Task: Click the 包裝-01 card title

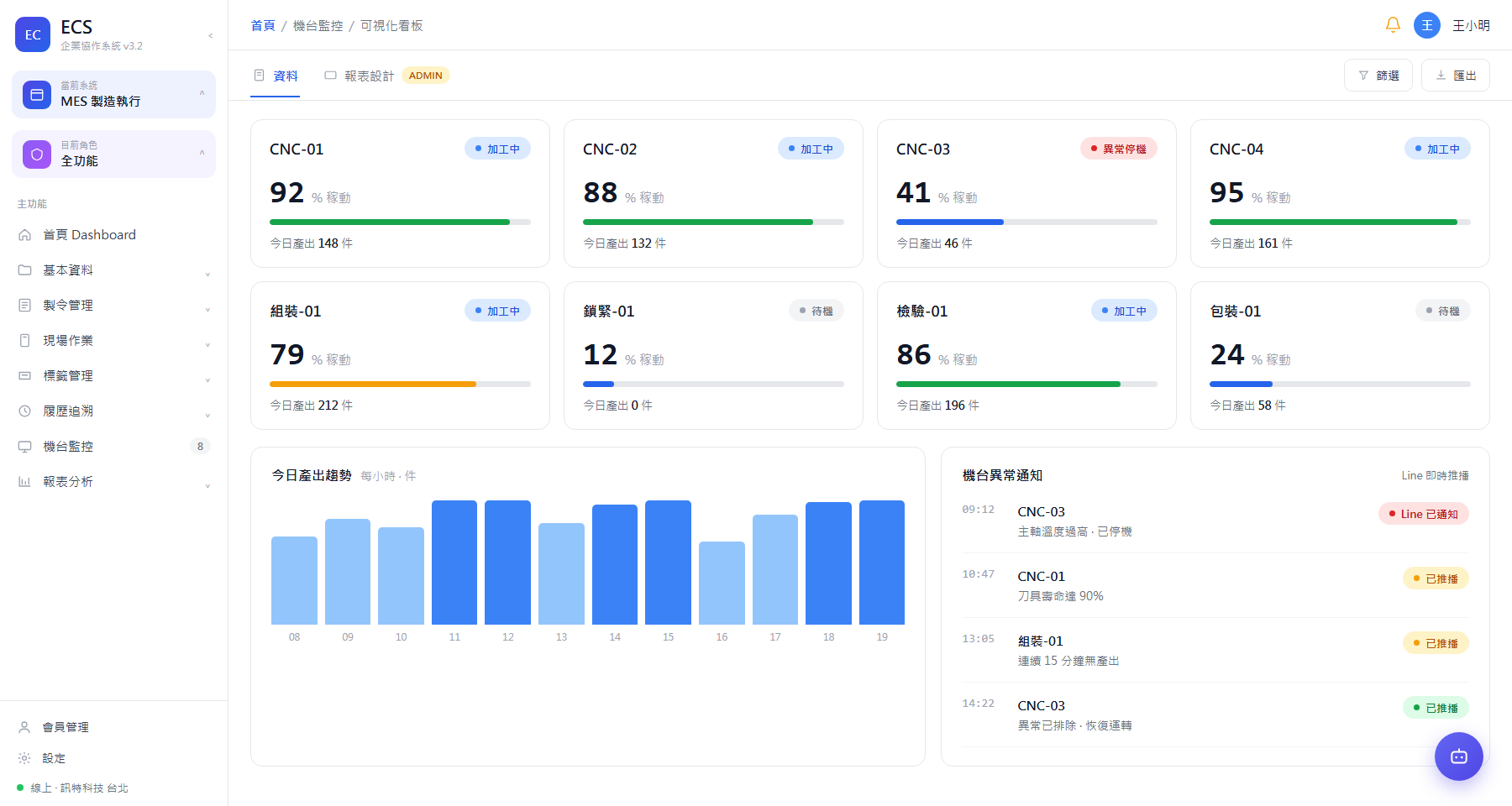Action: pos(1236,311)
